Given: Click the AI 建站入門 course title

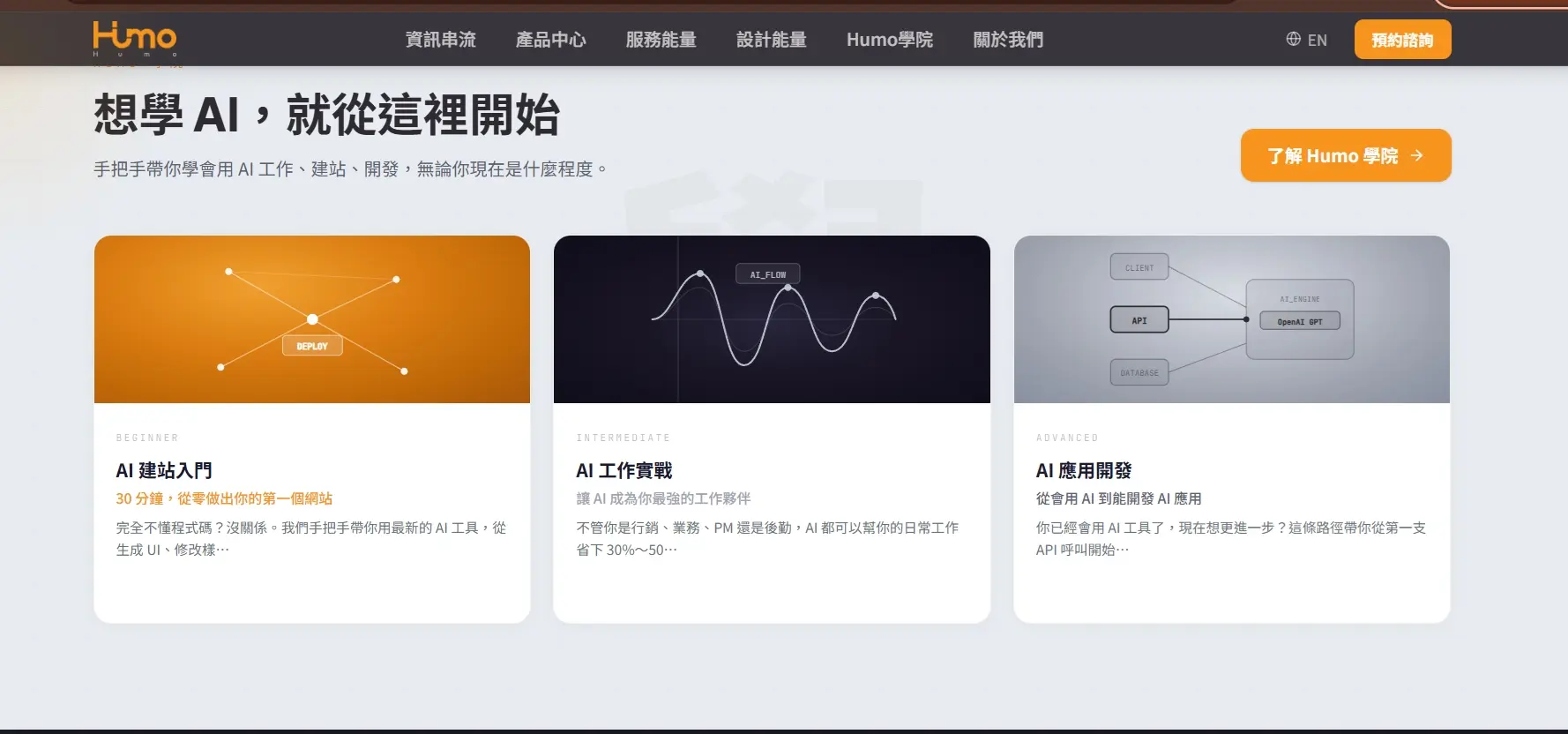Looking at the screenshot, I should [x=164, y=471].
